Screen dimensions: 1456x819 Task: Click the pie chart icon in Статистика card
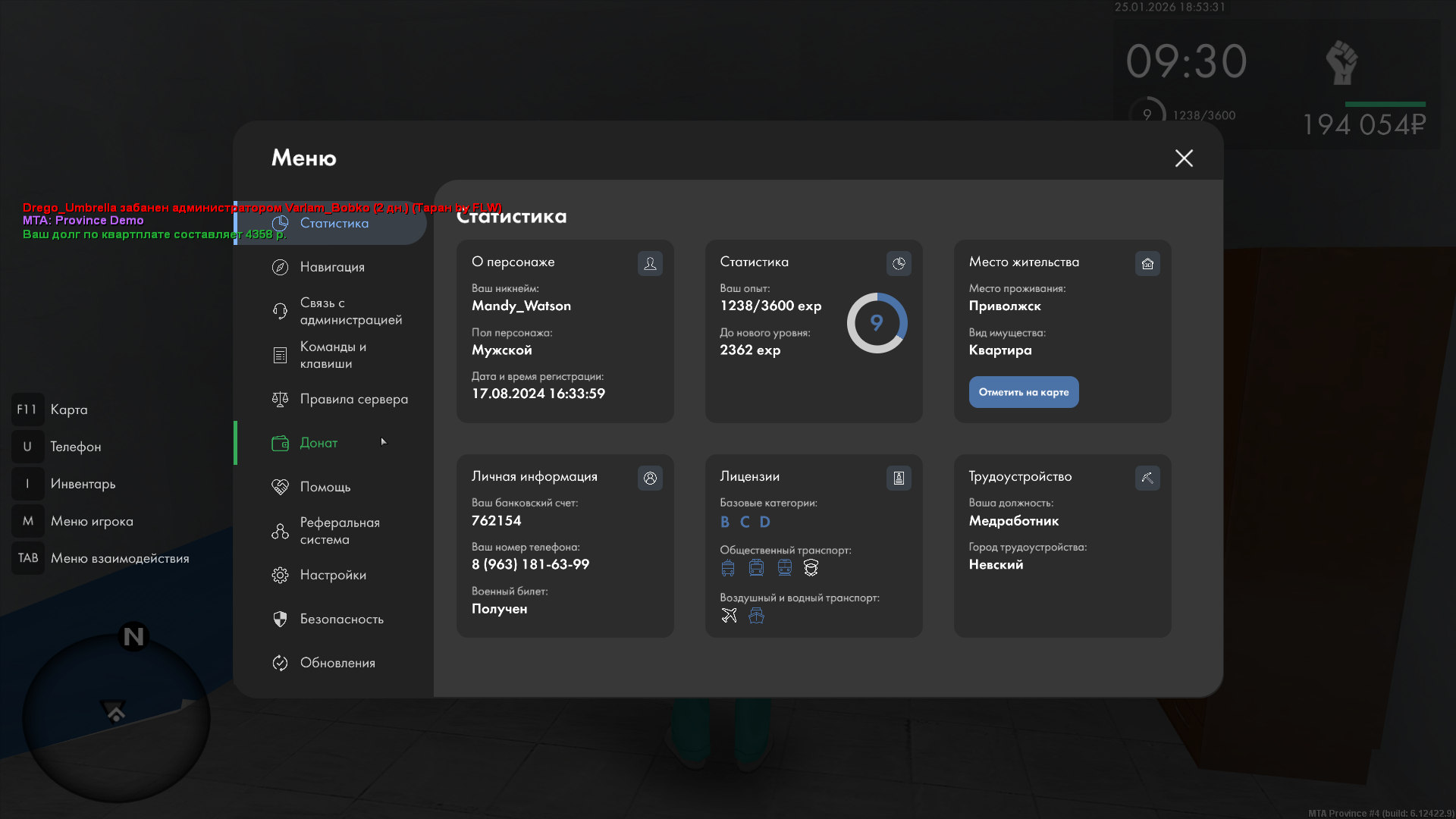[x=899, y=263]
